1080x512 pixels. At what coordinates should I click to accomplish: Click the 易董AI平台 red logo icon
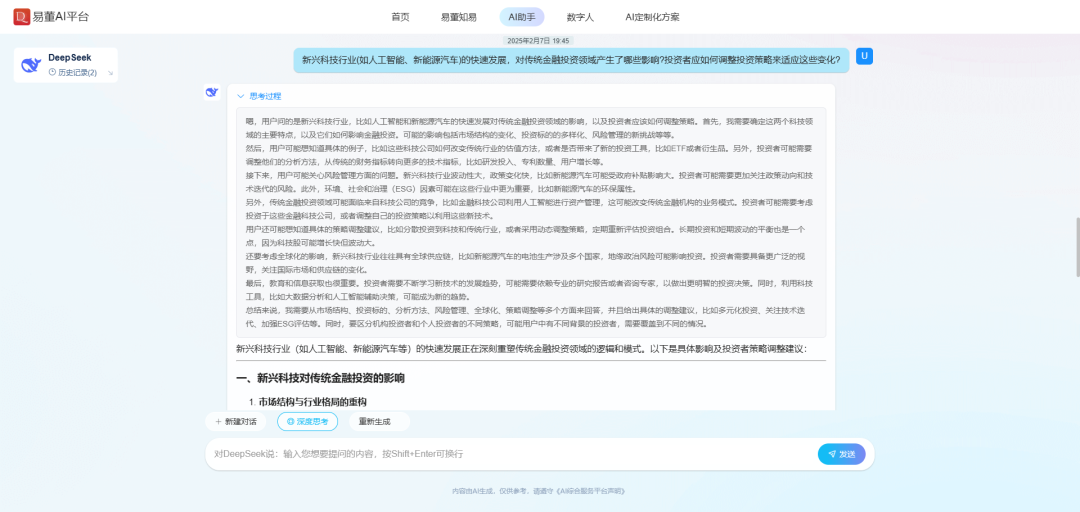pyautogui.click(x=21, y=17)
